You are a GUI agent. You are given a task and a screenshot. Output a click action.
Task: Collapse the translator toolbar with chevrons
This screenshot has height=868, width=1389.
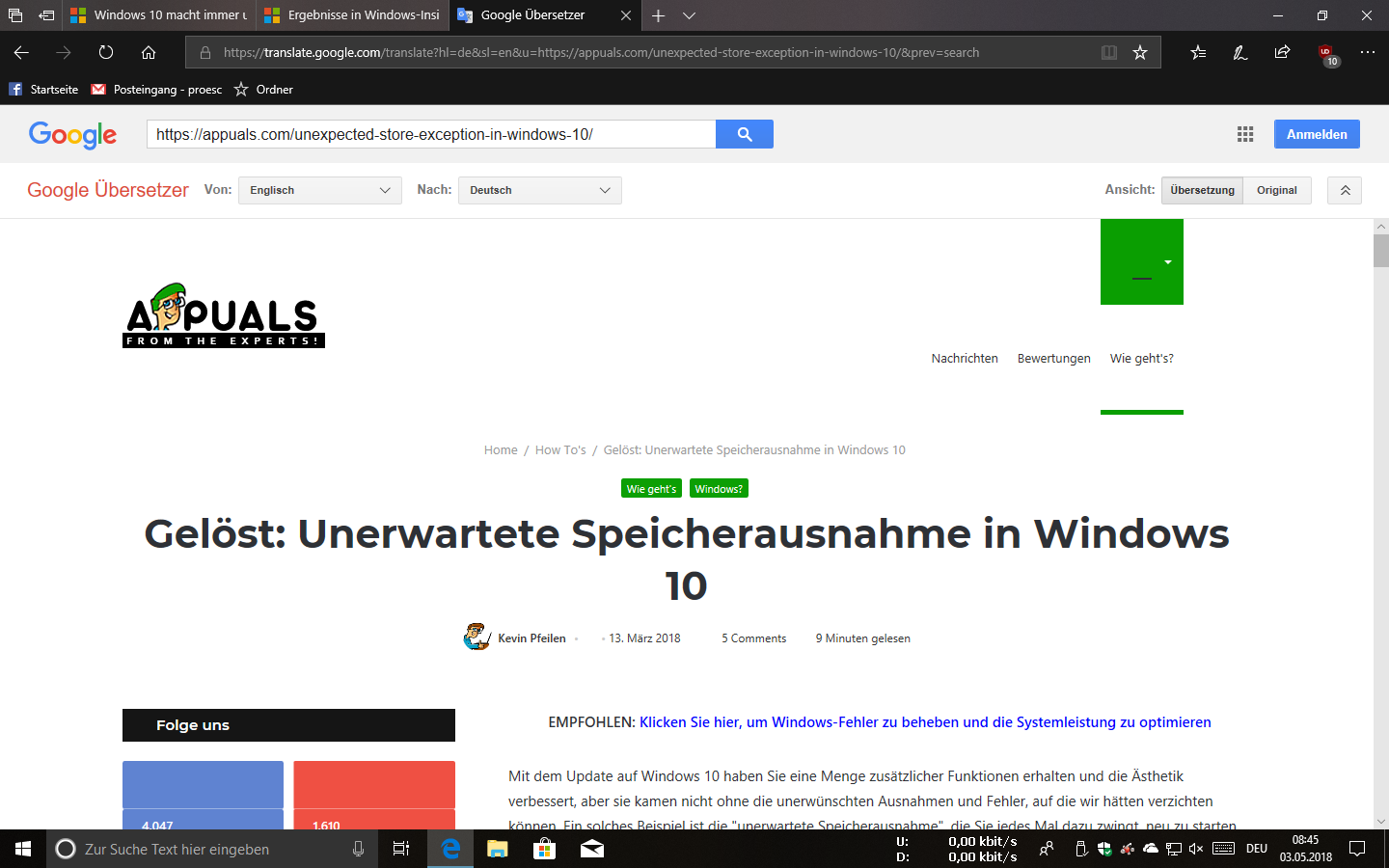click(x=1345, y=191)
